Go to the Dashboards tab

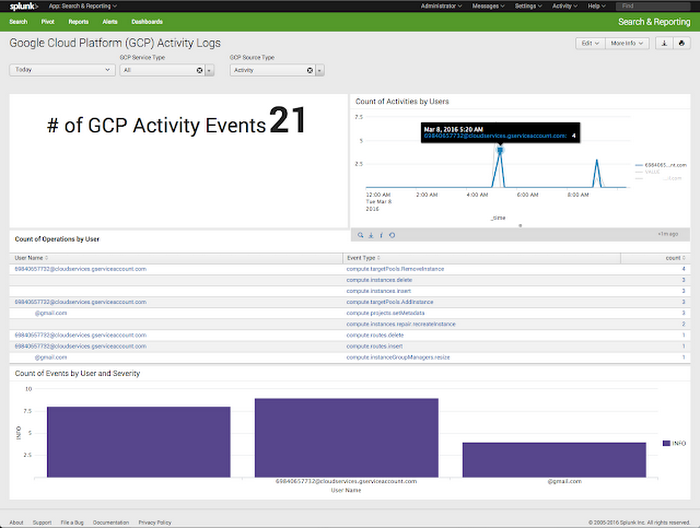coord(147,22)
